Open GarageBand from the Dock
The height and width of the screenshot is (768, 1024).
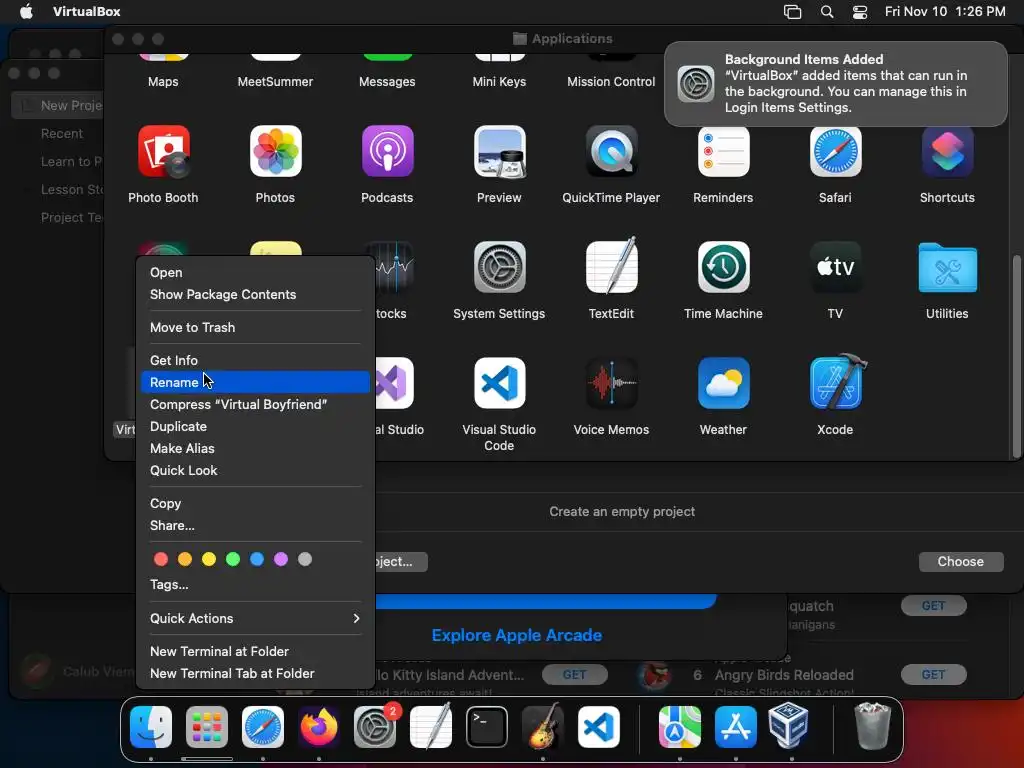[x=543, y=727]
